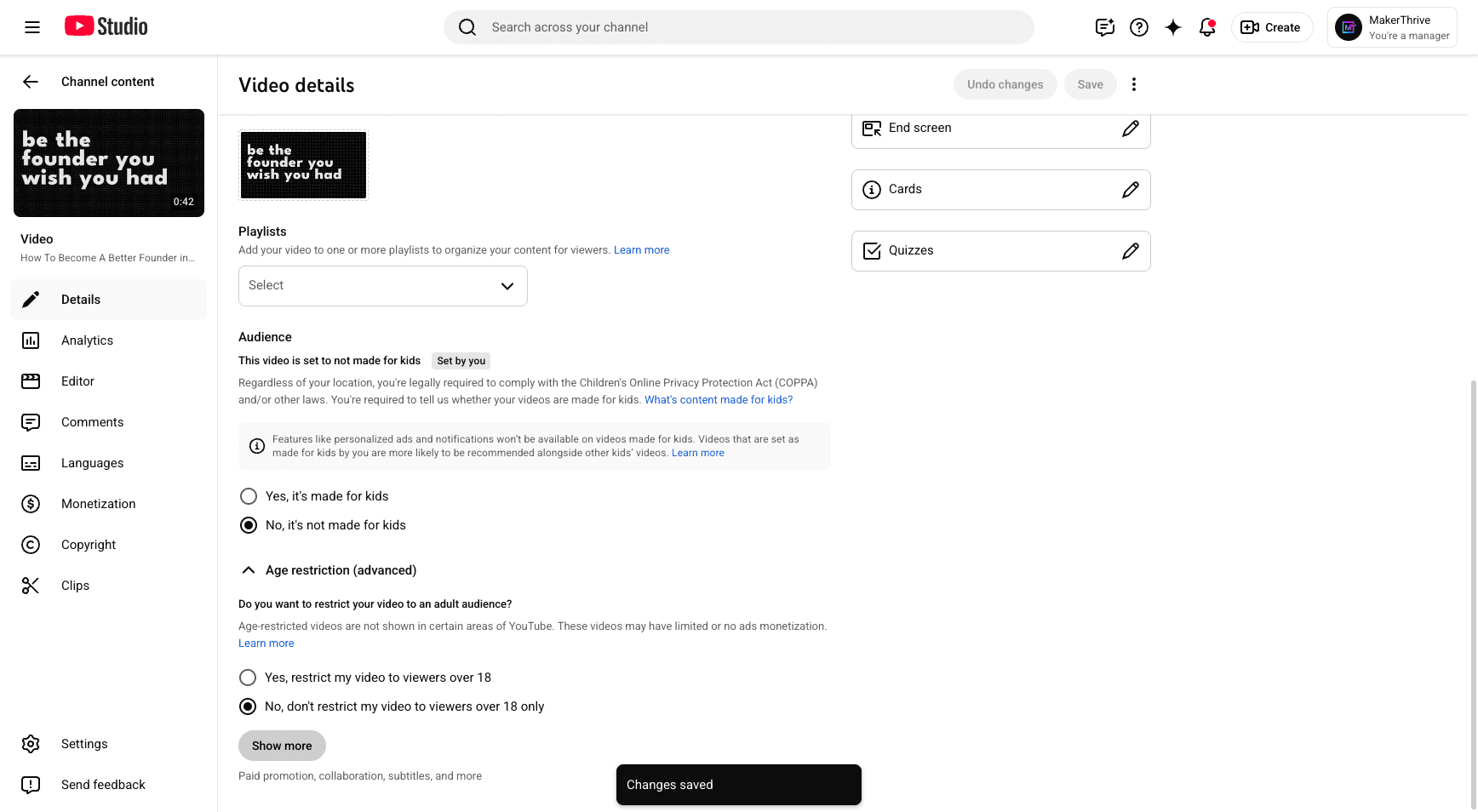Open the Details tab in sidebar

click(109, 300)
